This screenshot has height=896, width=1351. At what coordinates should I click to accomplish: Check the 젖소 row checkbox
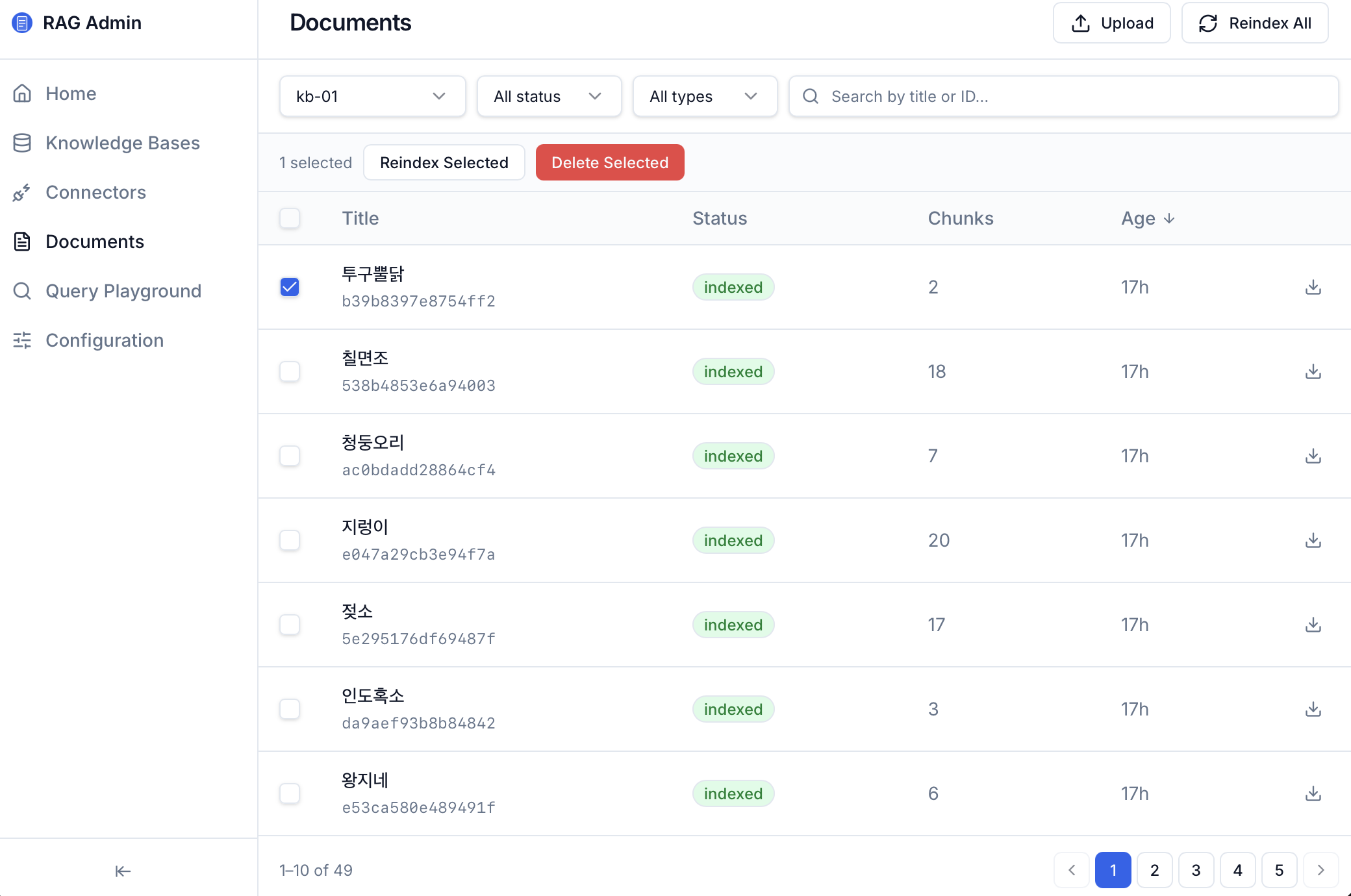[290, 625]
